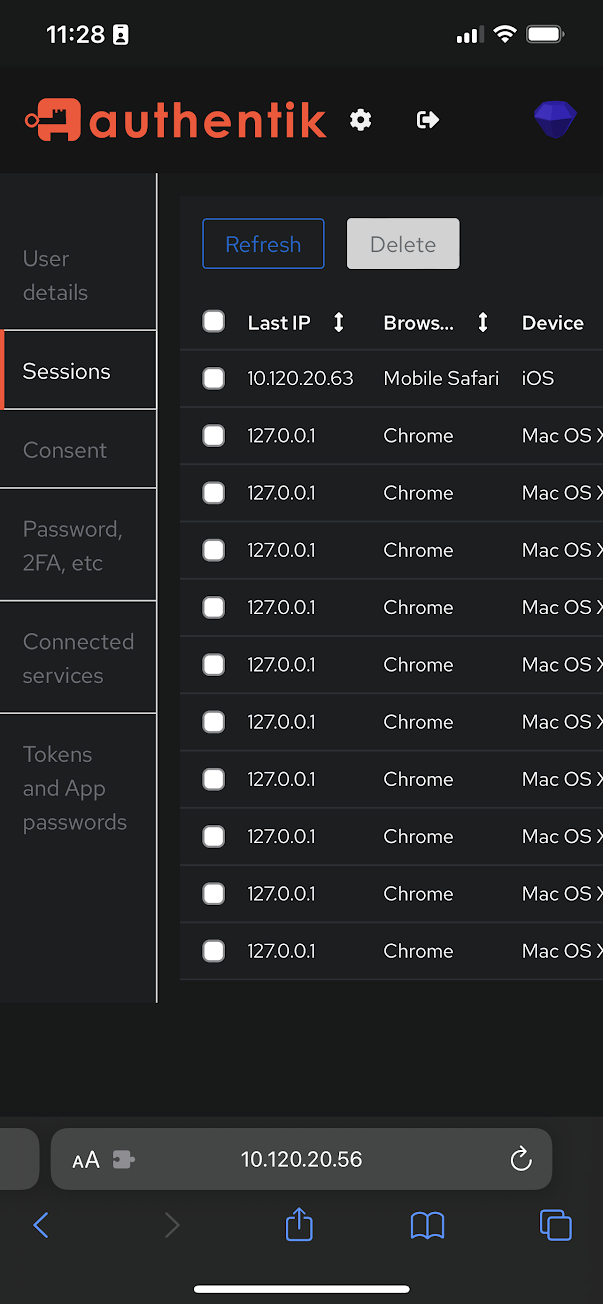Click the Refresh button

pos(263,243)
